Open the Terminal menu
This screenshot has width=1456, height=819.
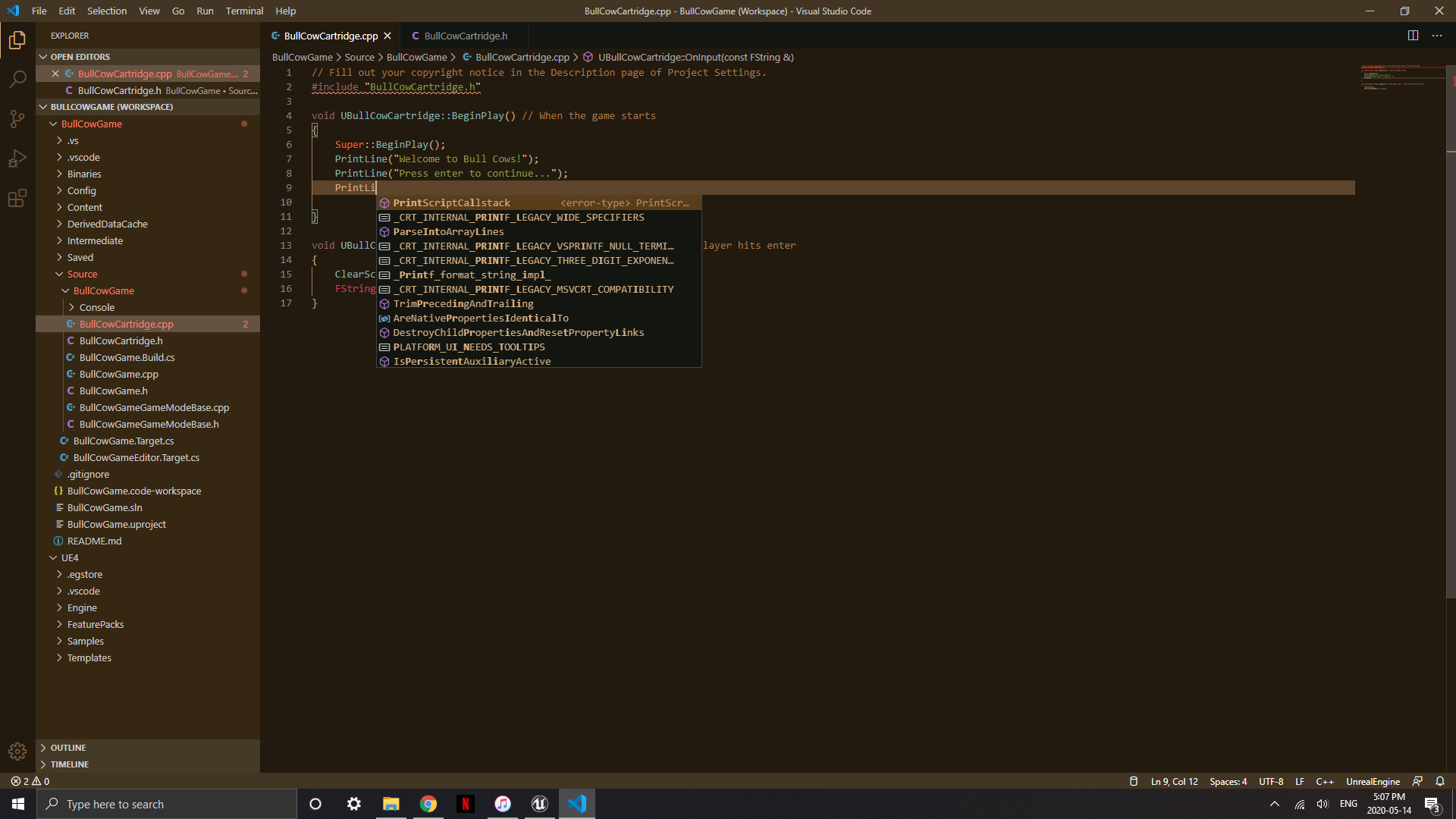click(244, 11)
